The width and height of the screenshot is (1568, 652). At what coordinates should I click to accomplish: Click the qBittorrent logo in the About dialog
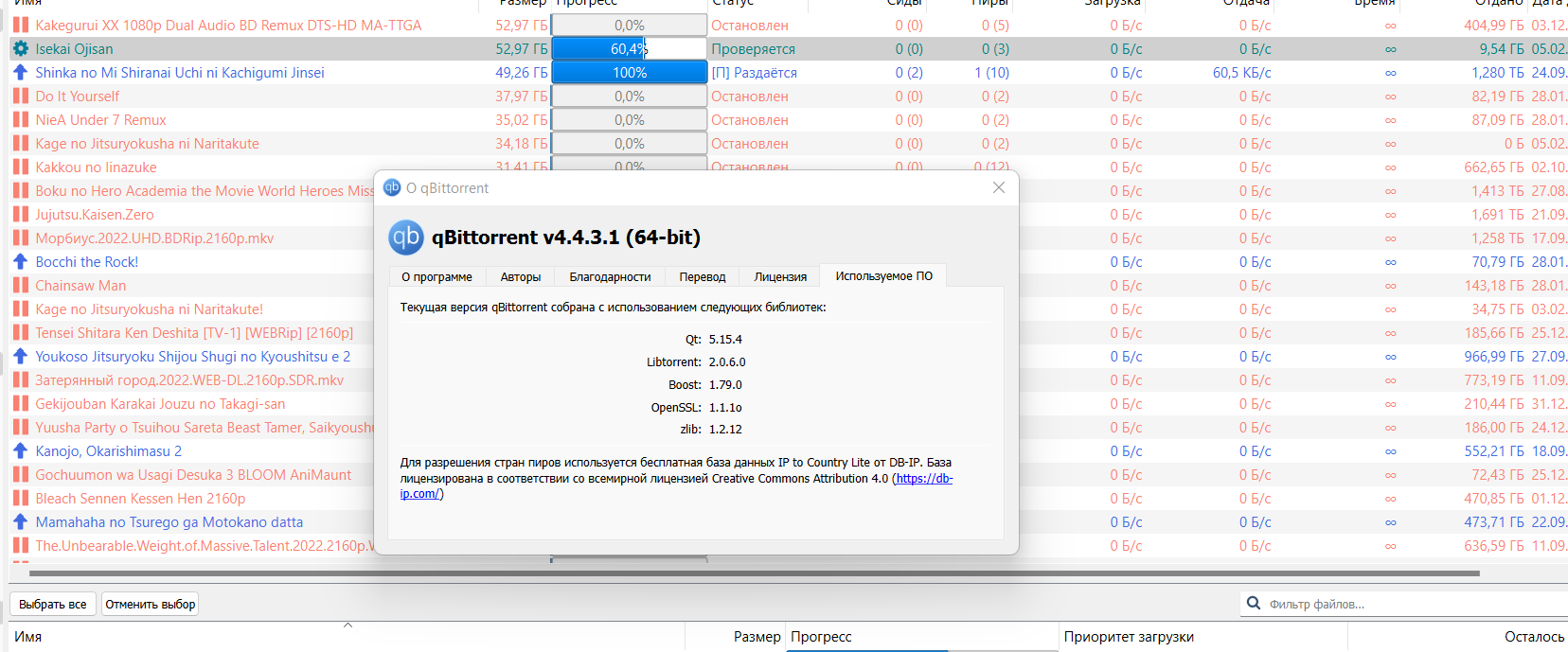(406, 238)
